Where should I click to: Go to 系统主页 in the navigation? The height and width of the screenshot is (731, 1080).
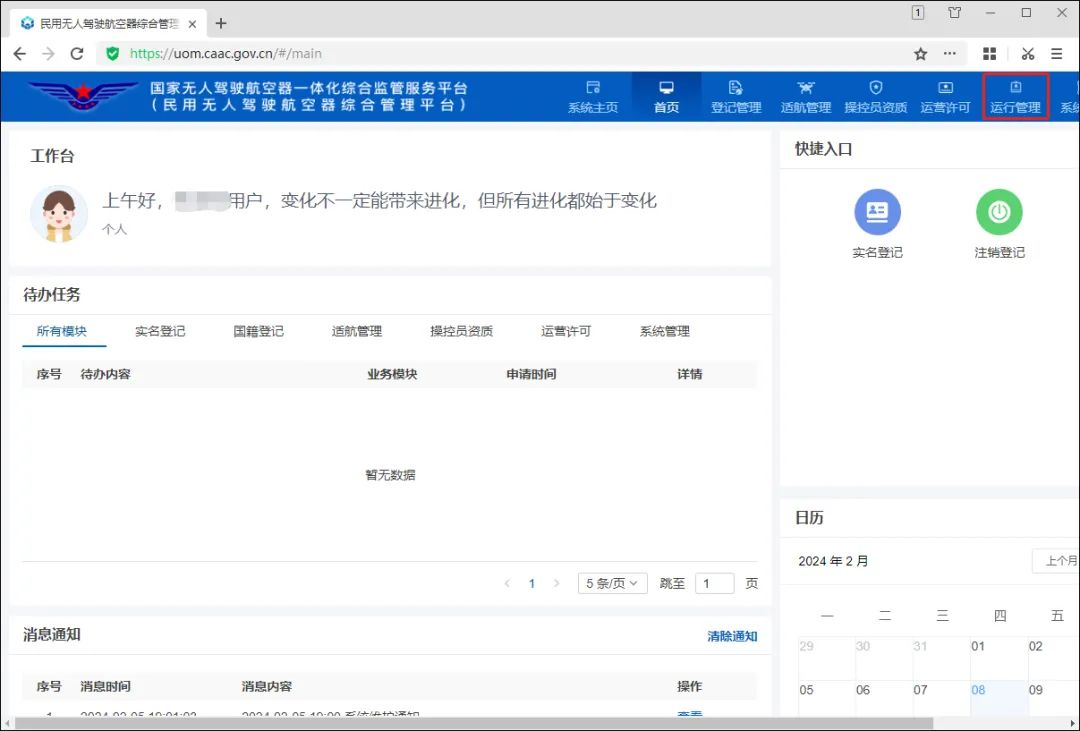(x=593, y=97)
